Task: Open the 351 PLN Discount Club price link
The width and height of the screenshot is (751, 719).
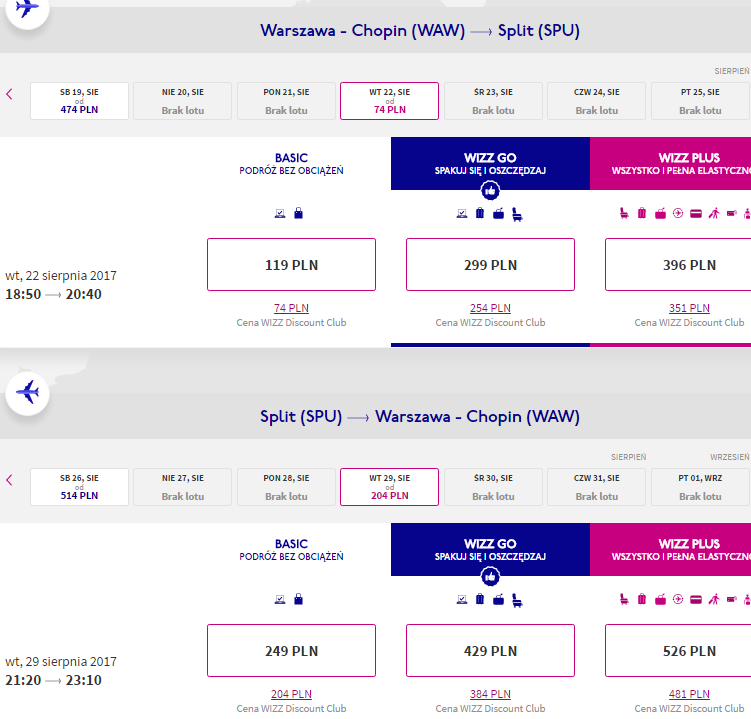Action: click(x=689, y=308)
